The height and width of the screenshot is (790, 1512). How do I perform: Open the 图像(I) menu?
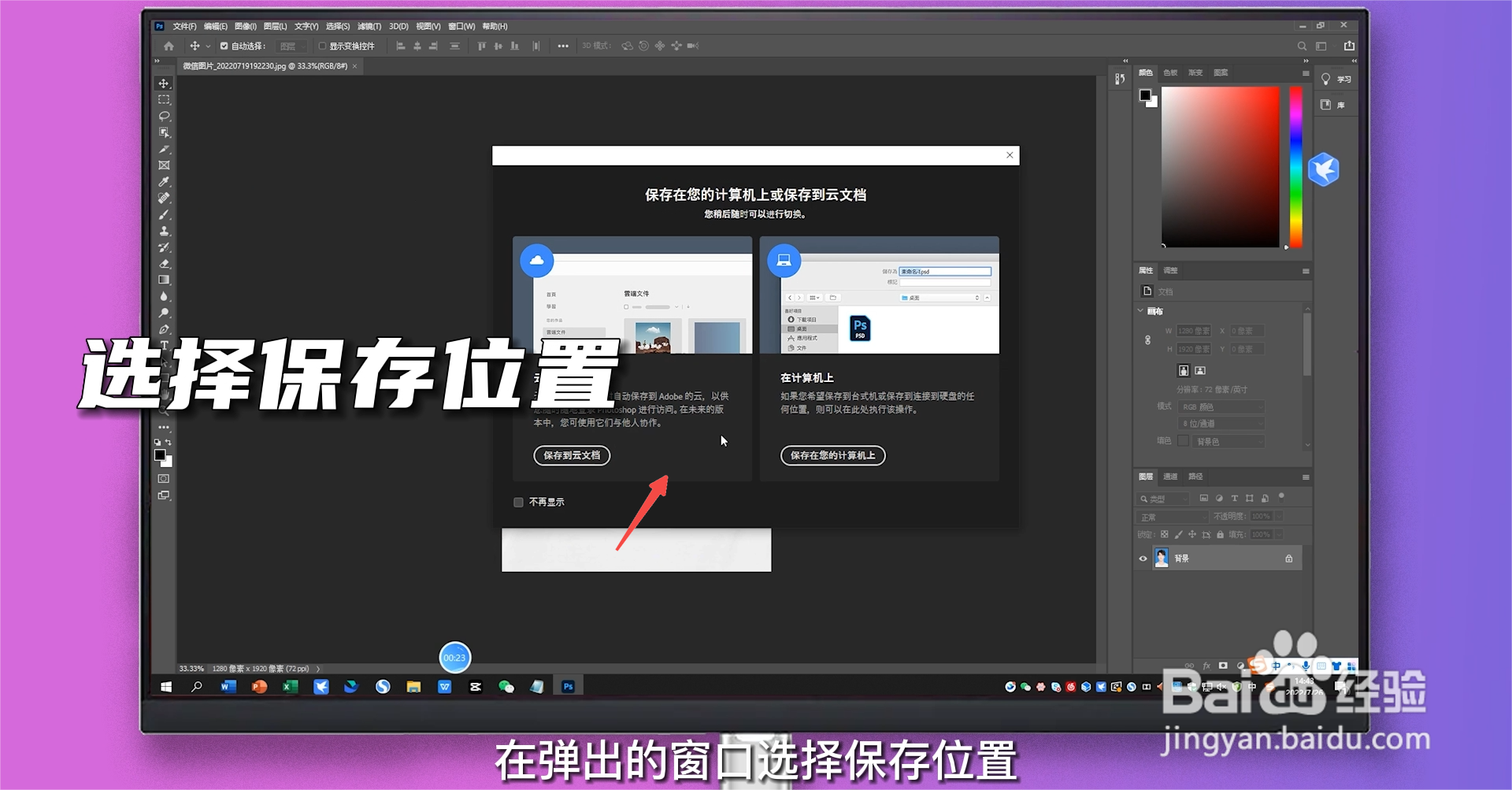pos(246,26)
